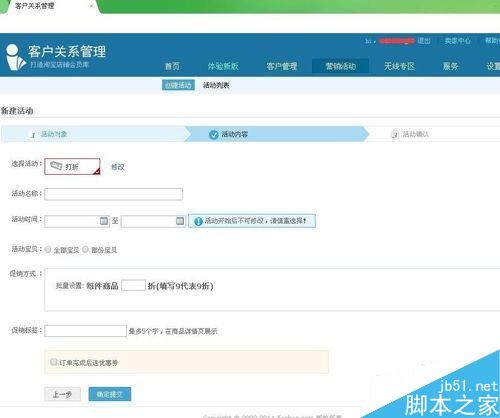Image resolution: width=500 pixels, height=418 pixels.
Task: Open the 无线专区 navigation tab
Action: tap(399, 66)
